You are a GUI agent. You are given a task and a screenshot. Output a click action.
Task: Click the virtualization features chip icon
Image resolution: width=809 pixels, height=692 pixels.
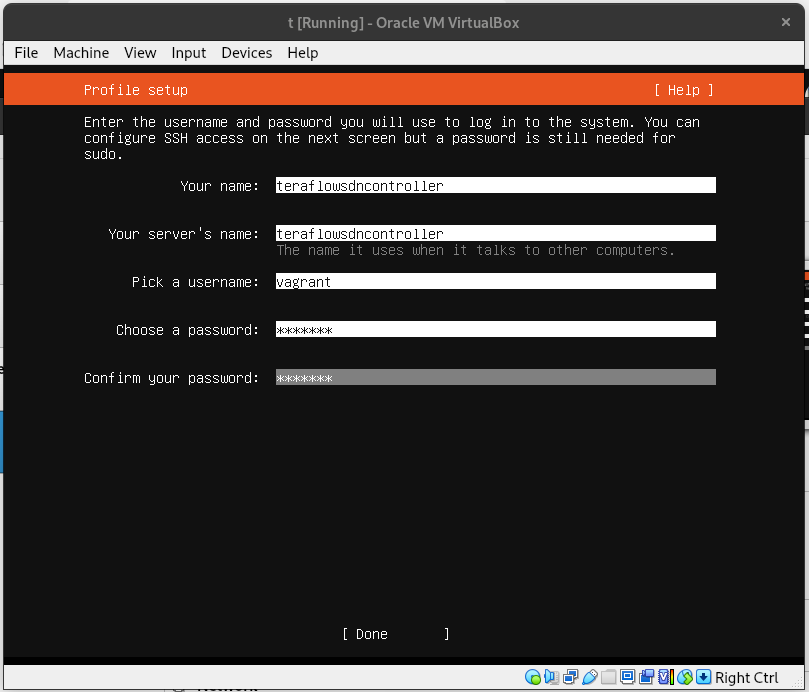pyautogui.click(x=664, y=677)
